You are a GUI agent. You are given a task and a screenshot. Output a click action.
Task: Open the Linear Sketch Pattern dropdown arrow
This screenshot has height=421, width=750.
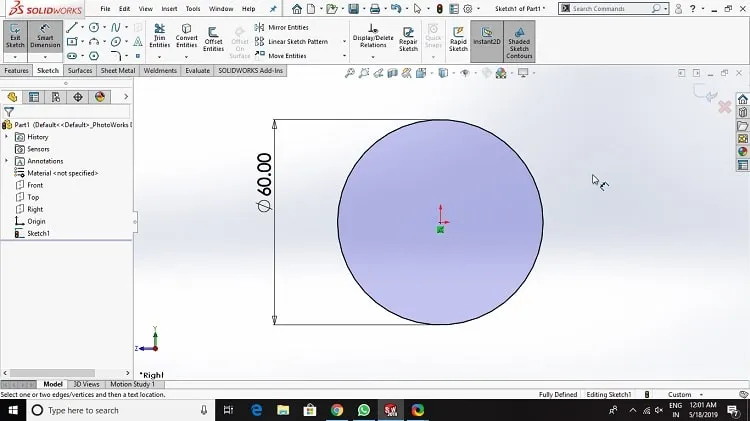344,42
